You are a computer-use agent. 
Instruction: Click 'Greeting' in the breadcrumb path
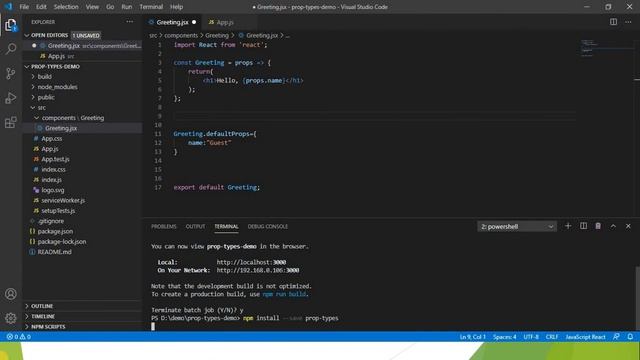217,36
